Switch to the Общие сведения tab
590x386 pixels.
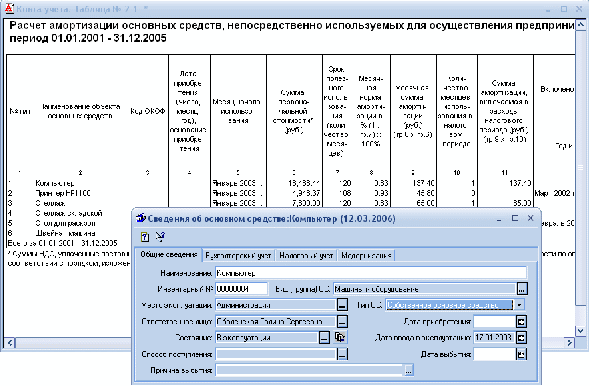[x=169, y=255]
